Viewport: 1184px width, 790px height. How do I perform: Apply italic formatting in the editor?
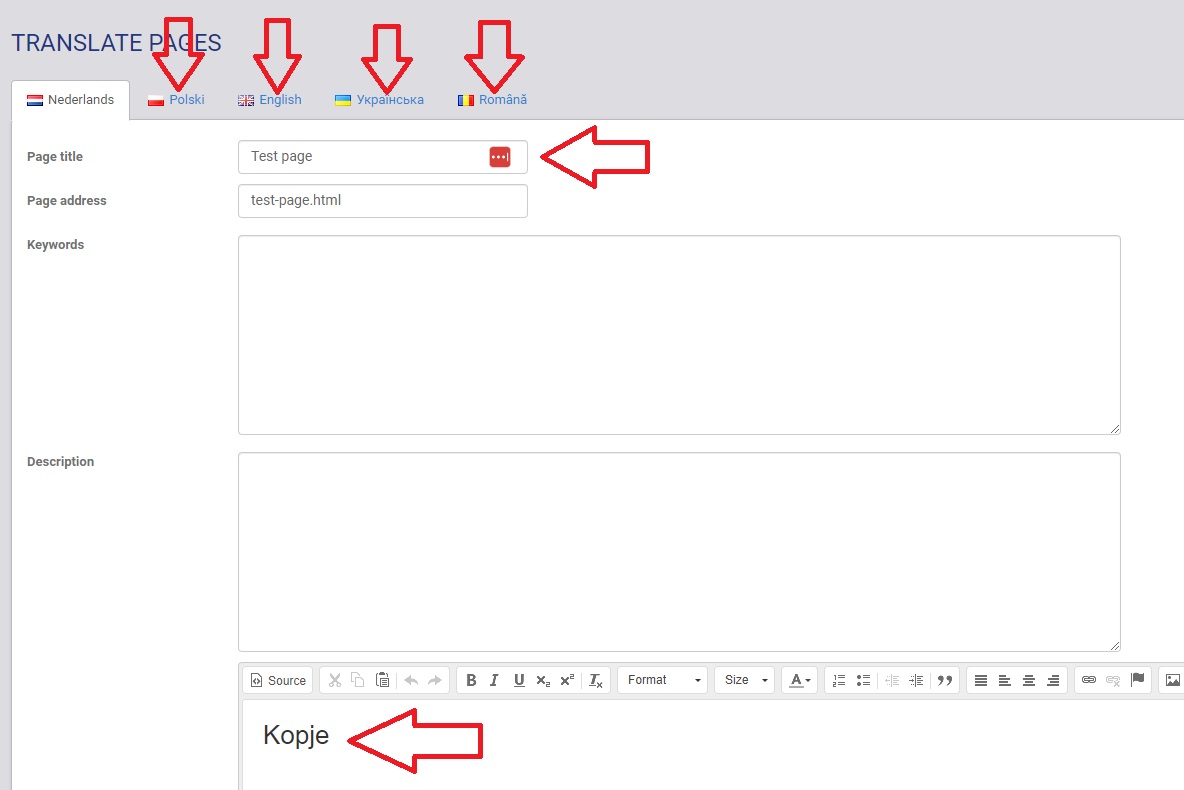tap(494, 680)
